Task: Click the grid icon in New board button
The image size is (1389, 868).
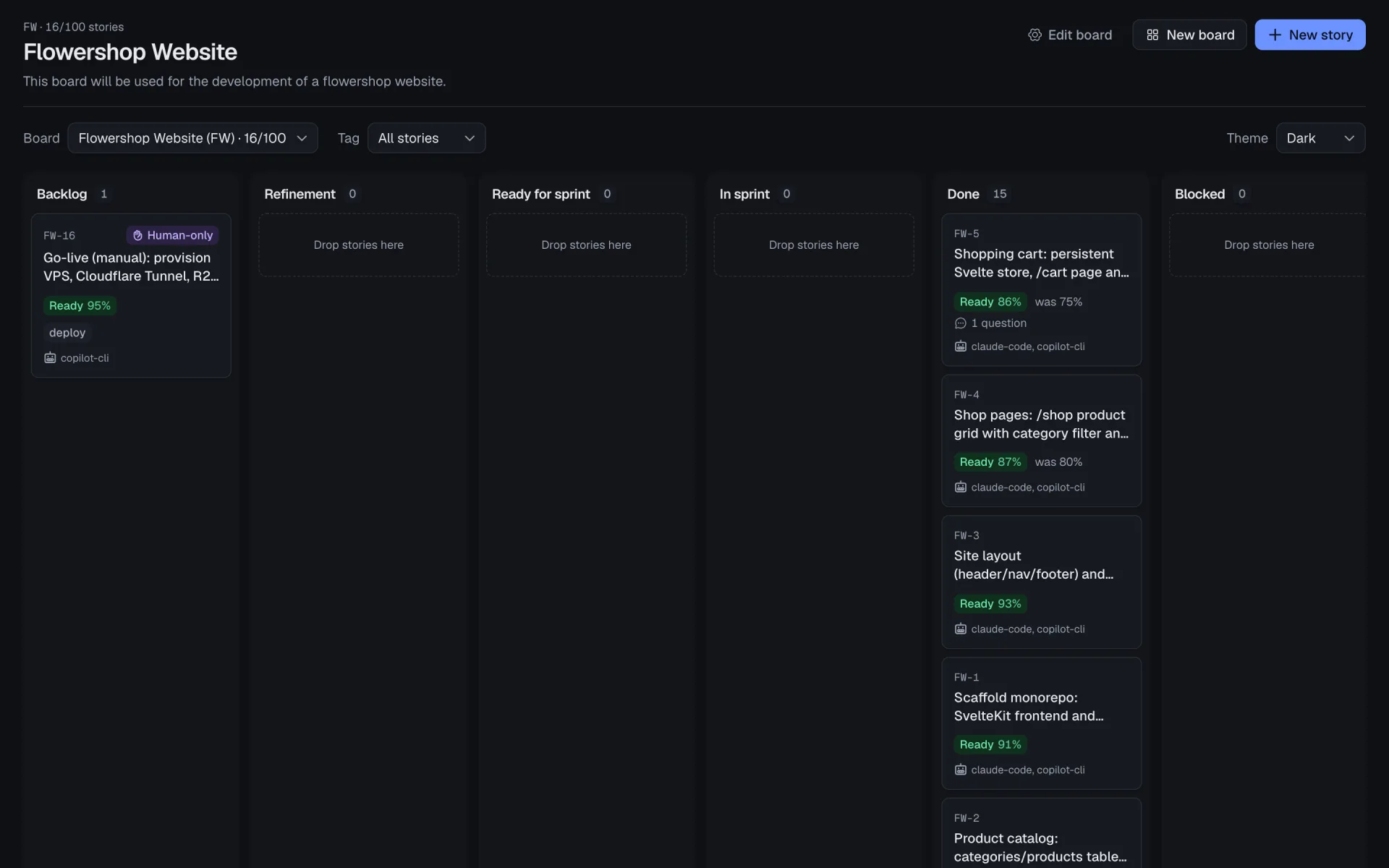Action: (x=1152, y=35)
